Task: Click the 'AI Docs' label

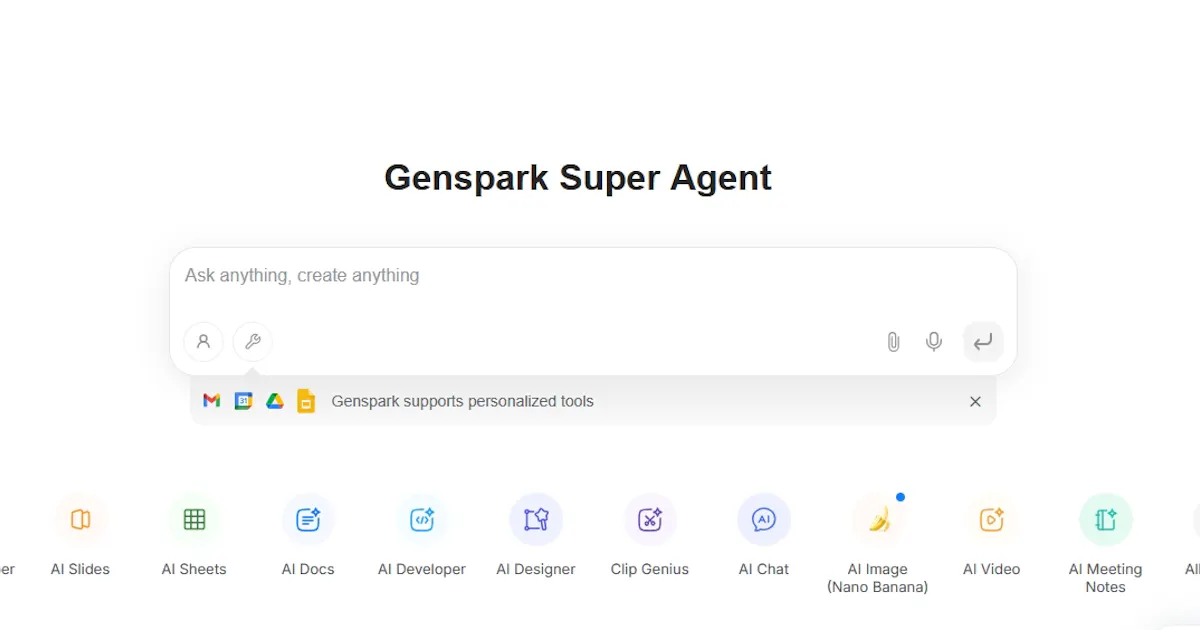Action: tap(308, 569)
